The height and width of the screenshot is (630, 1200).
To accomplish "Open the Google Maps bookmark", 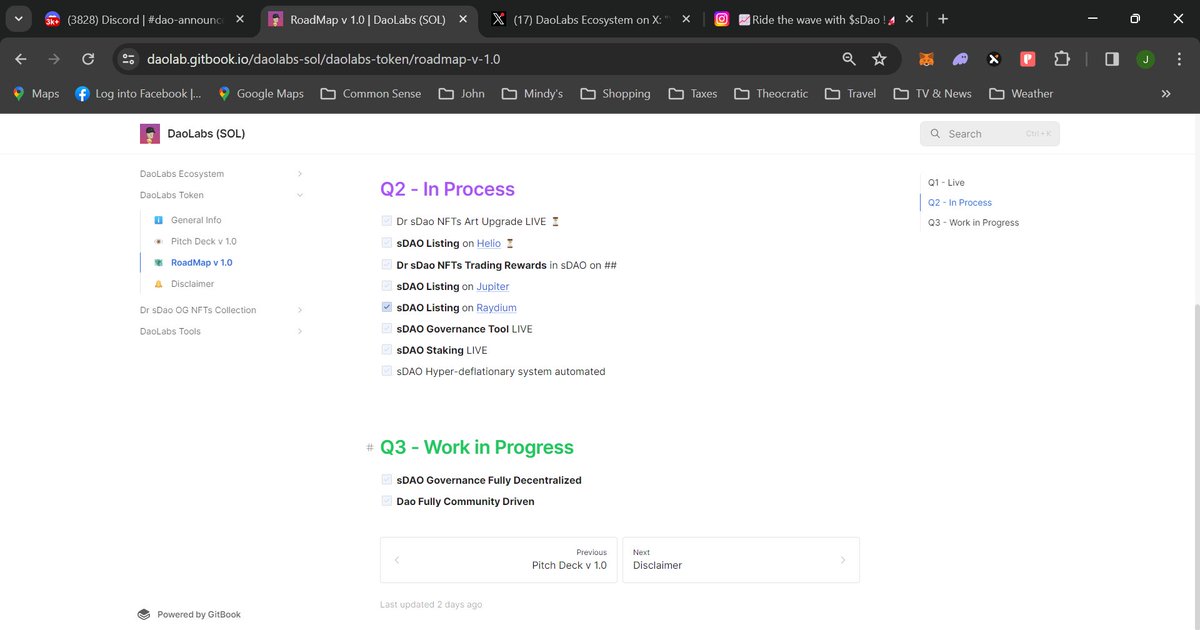I will pos(260,93).
